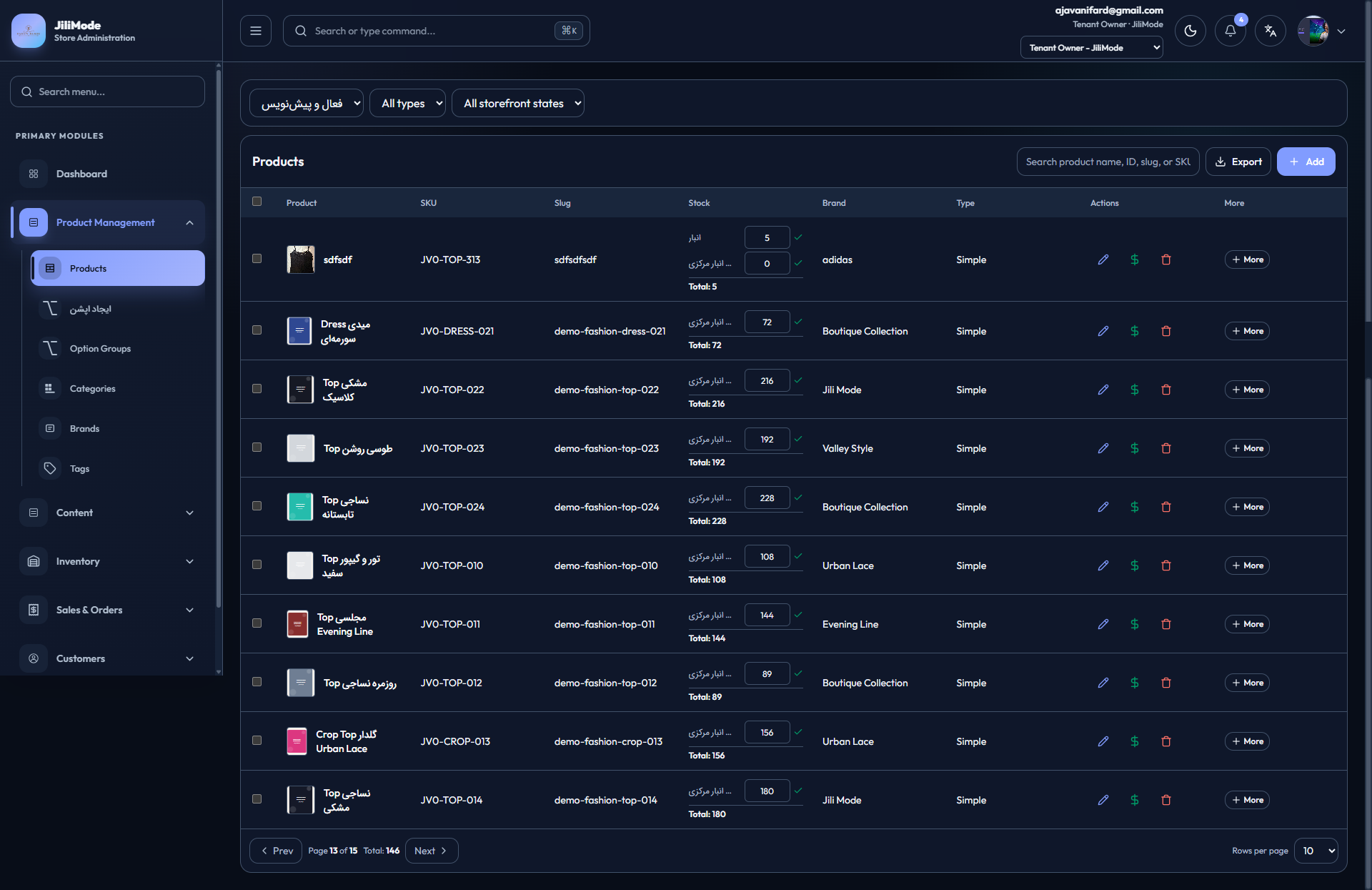Edit product JVO-TOP-011 pencil icon
Screen dimensions: 1372x890
1103,624
